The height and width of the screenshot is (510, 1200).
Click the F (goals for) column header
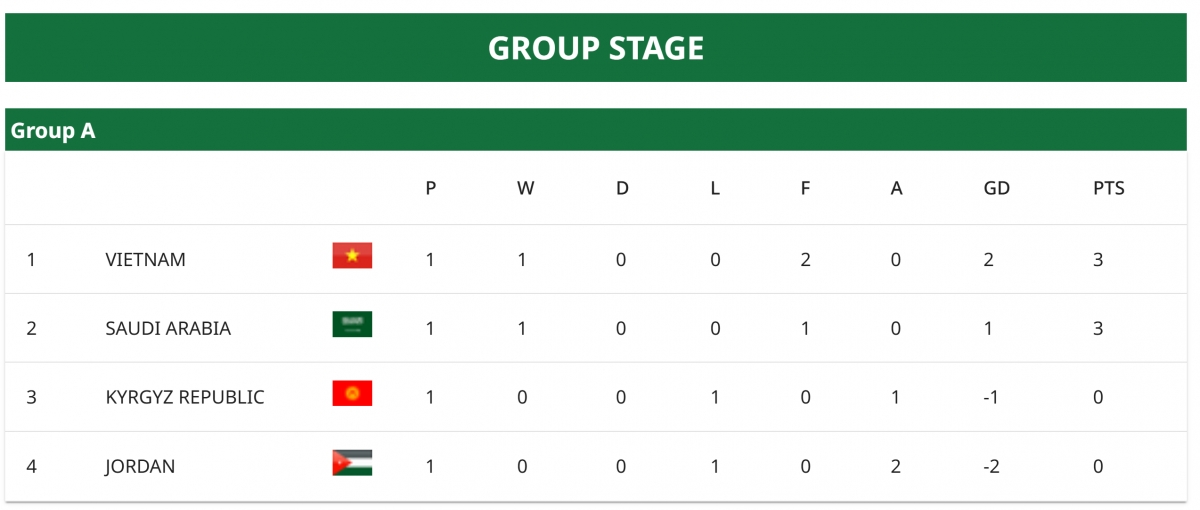(x=805, y=188)
